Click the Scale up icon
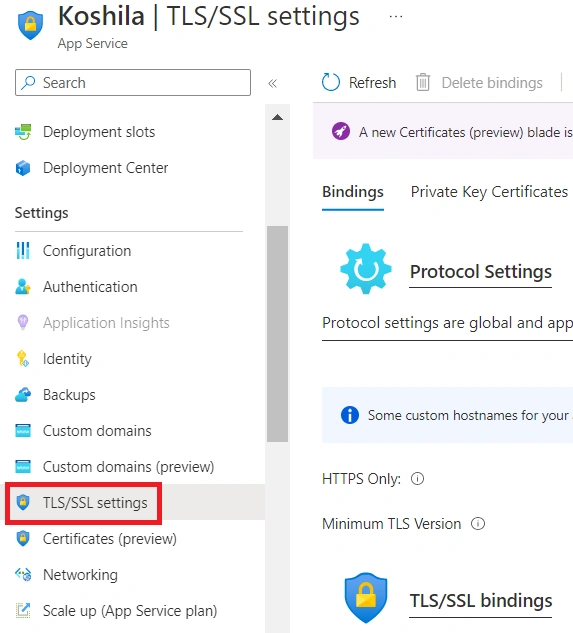This screenshot has width=573, height=633. [23, 610]
